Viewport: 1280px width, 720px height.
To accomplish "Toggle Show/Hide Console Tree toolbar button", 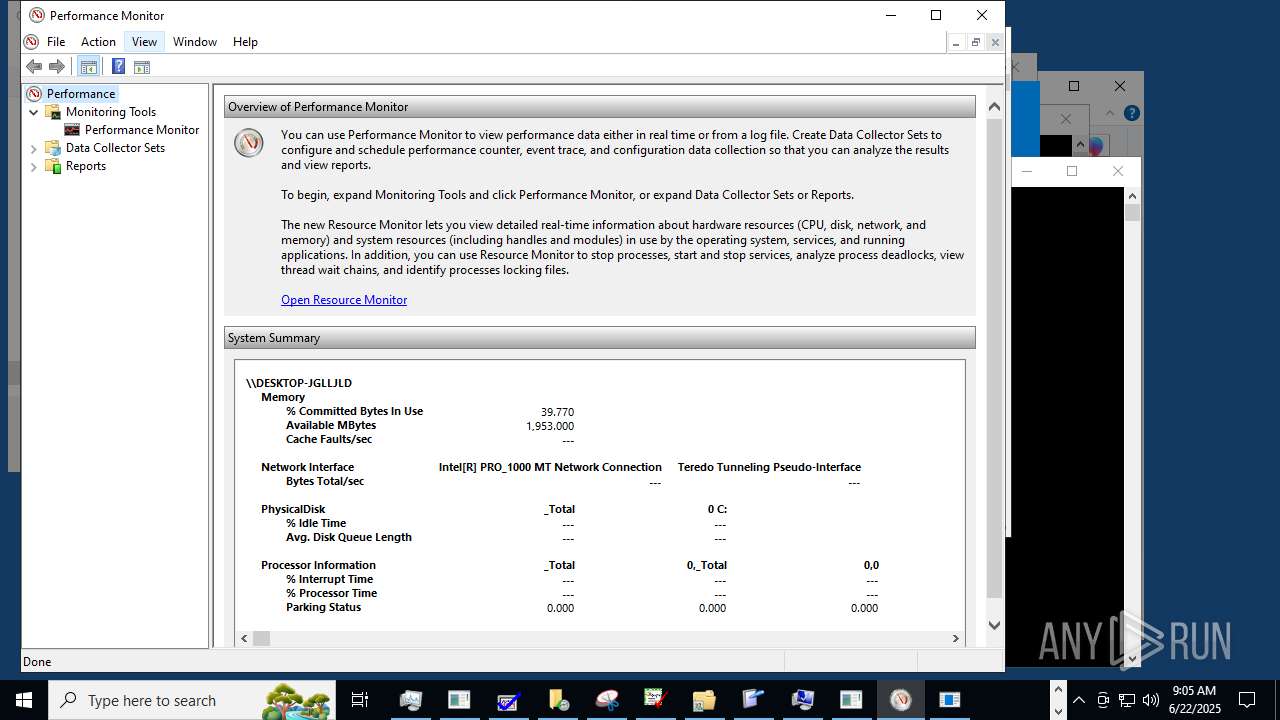I will [88, 67].
